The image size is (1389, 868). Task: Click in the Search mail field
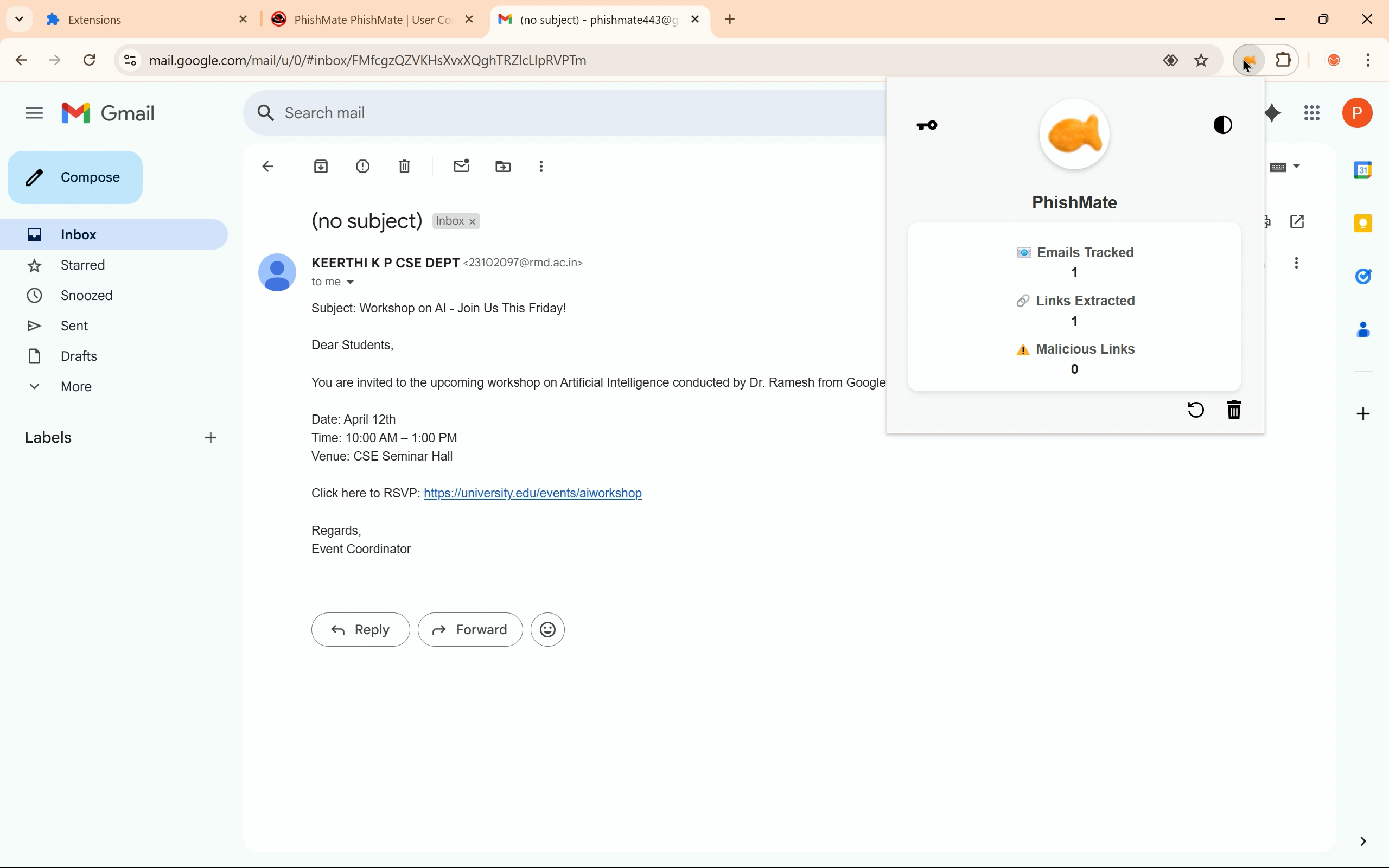[517, 113]
